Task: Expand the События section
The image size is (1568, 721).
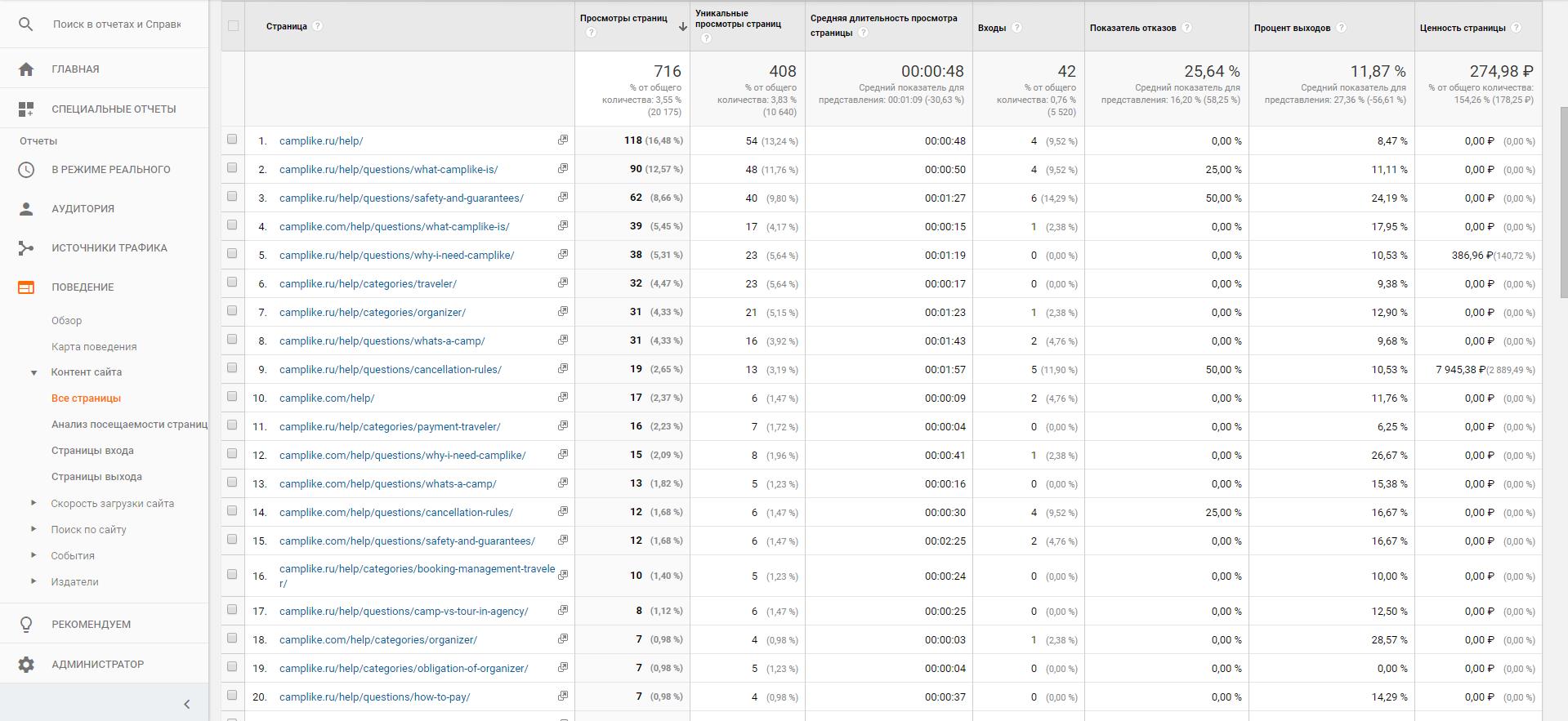Action: click(x=34, y=555)
